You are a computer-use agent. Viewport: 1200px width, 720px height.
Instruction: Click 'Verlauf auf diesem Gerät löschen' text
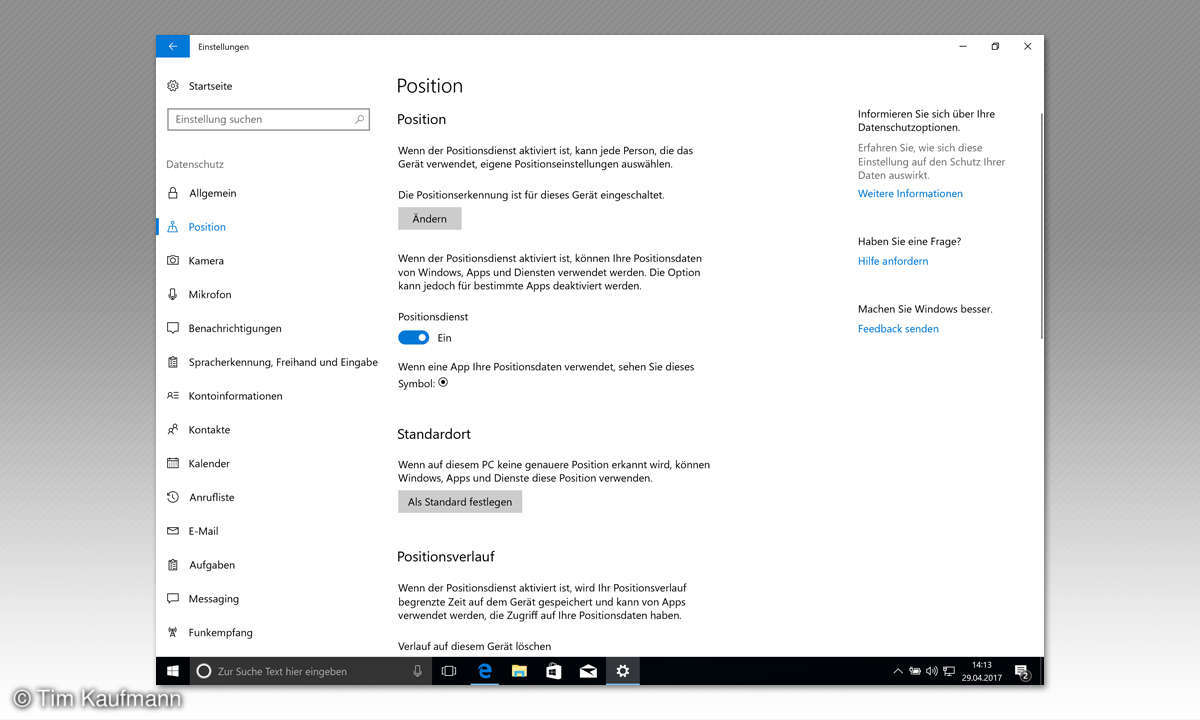click(x=474, y=646)
